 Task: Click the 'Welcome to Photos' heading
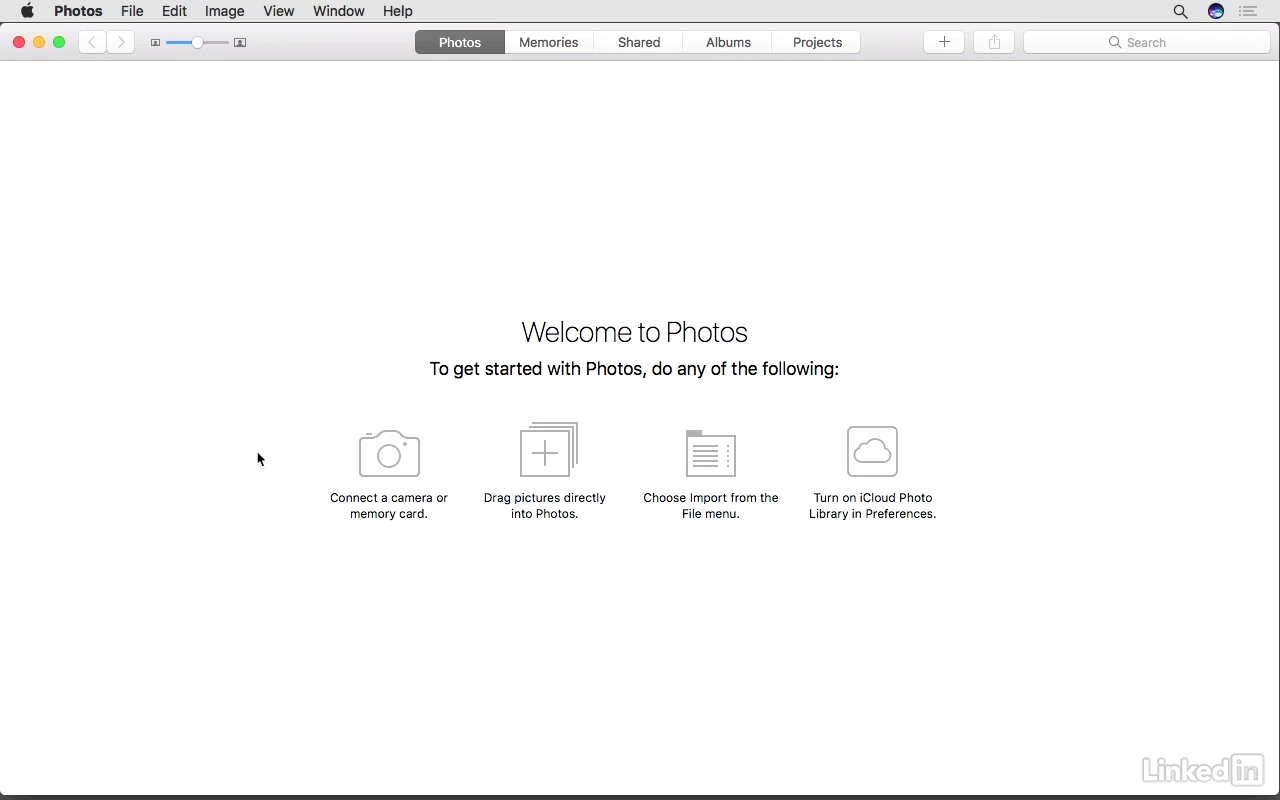(635, 332)
